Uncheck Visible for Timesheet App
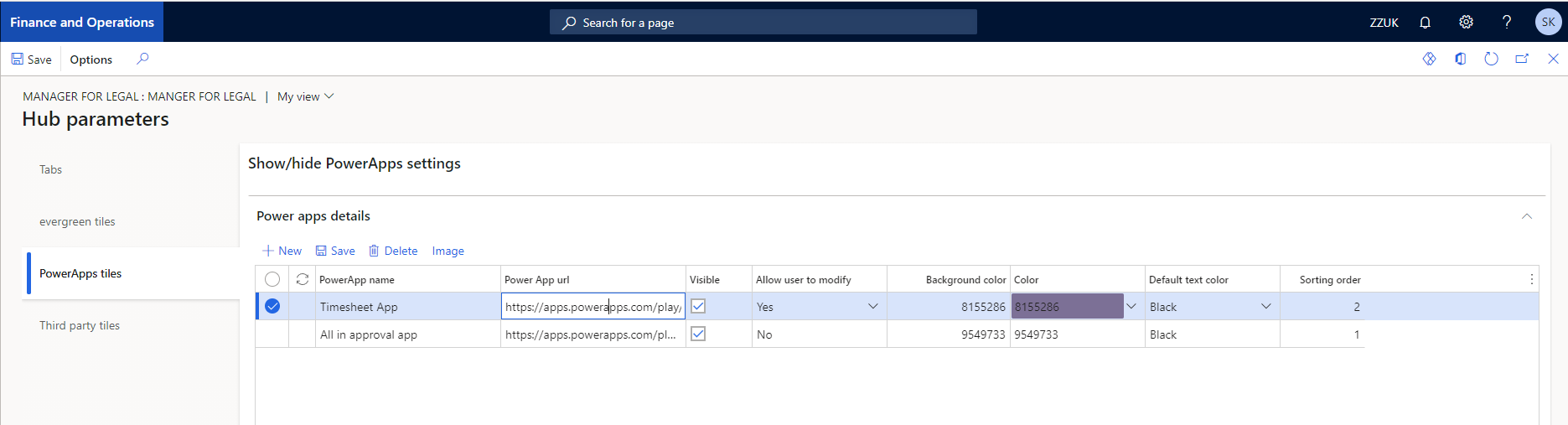This screenshot has height=425, width=1568. pos(698,306)
